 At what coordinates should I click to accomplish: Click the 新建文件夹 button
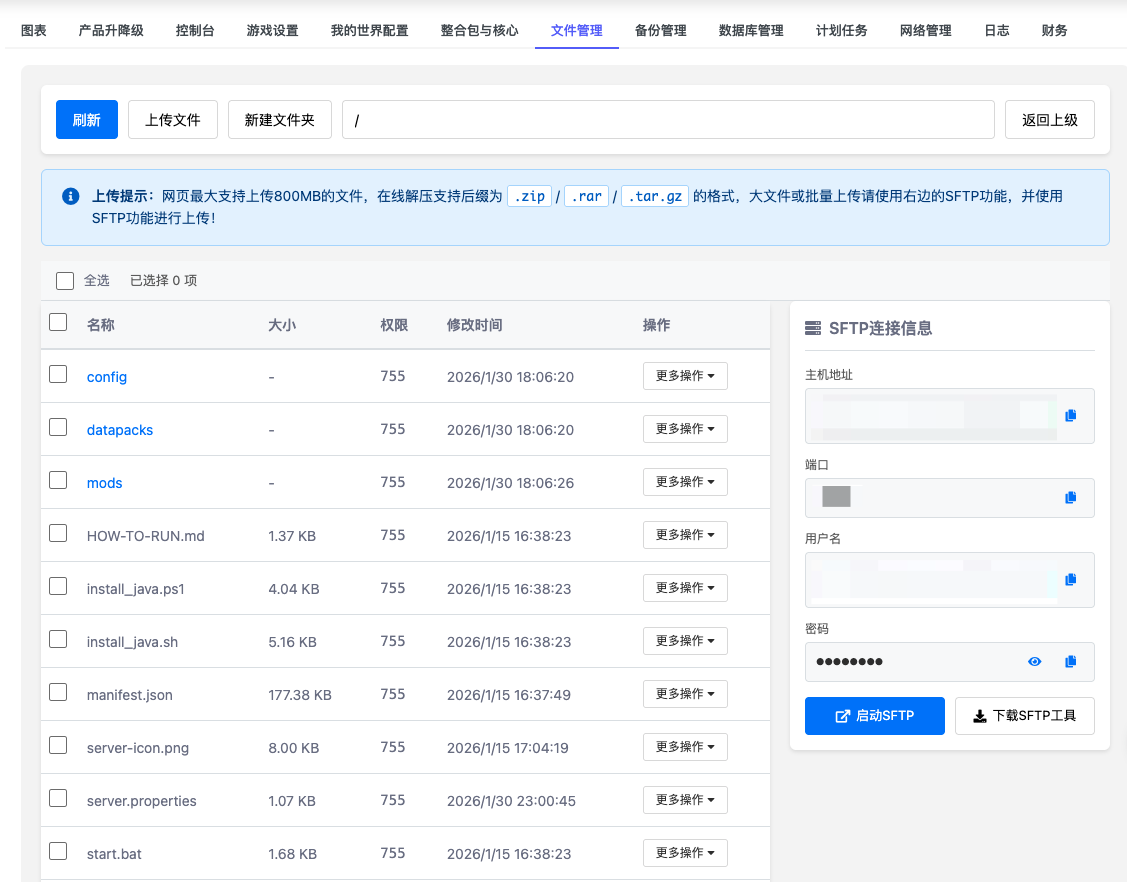[x=280, y=119]
